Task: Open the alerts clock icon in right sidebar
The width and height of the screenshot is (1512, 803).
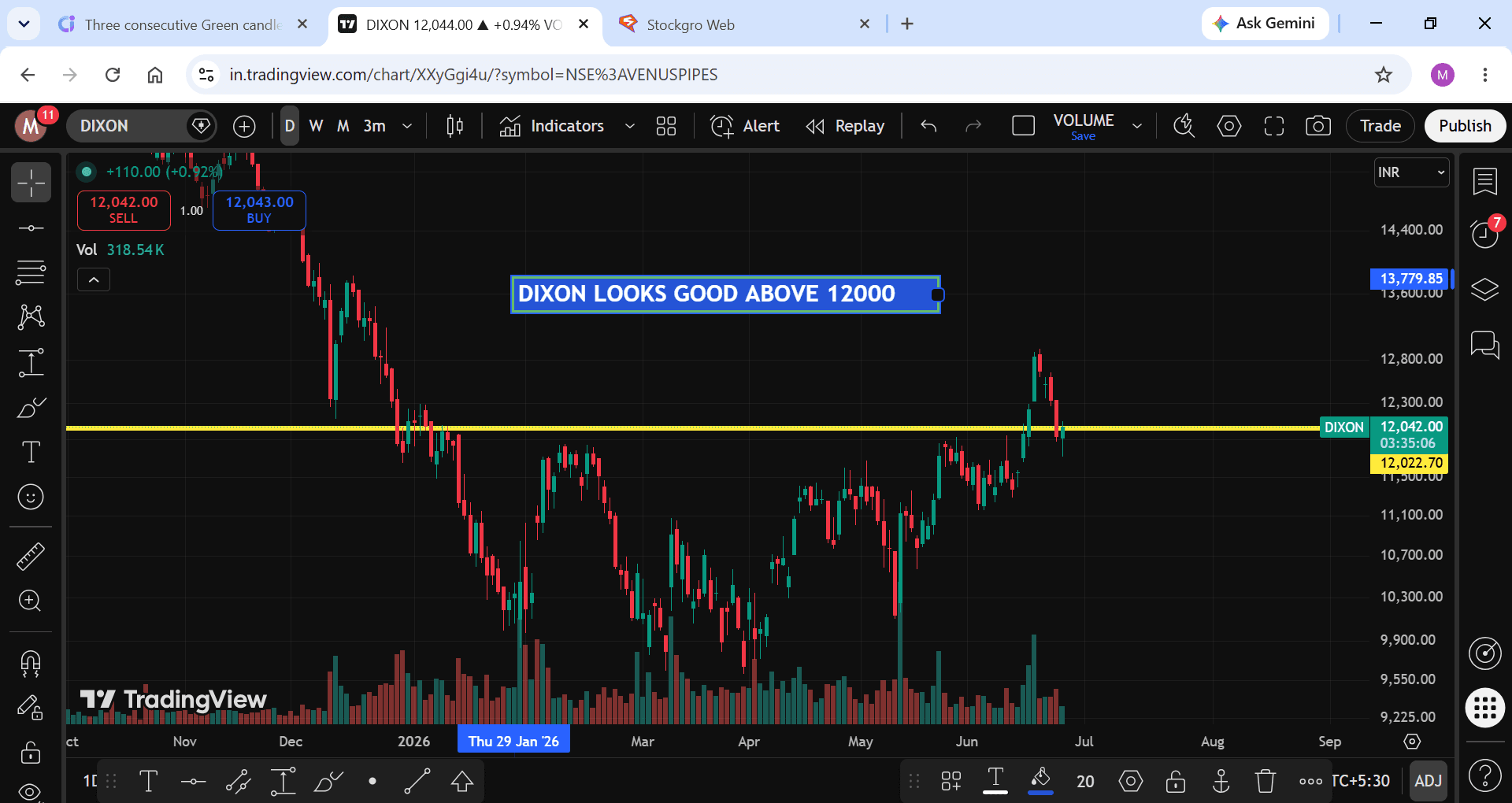Action: [x=1484, y=234]
